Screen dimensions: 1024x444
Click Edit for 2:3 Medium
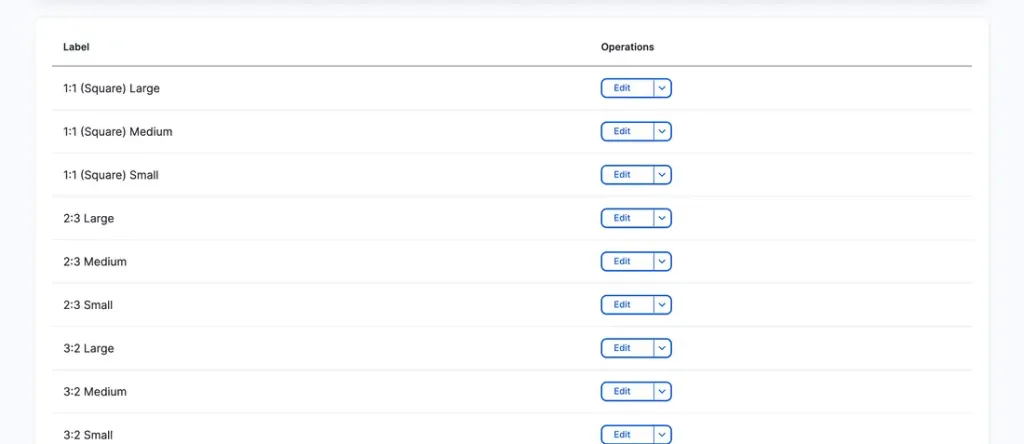coord(627,261)
